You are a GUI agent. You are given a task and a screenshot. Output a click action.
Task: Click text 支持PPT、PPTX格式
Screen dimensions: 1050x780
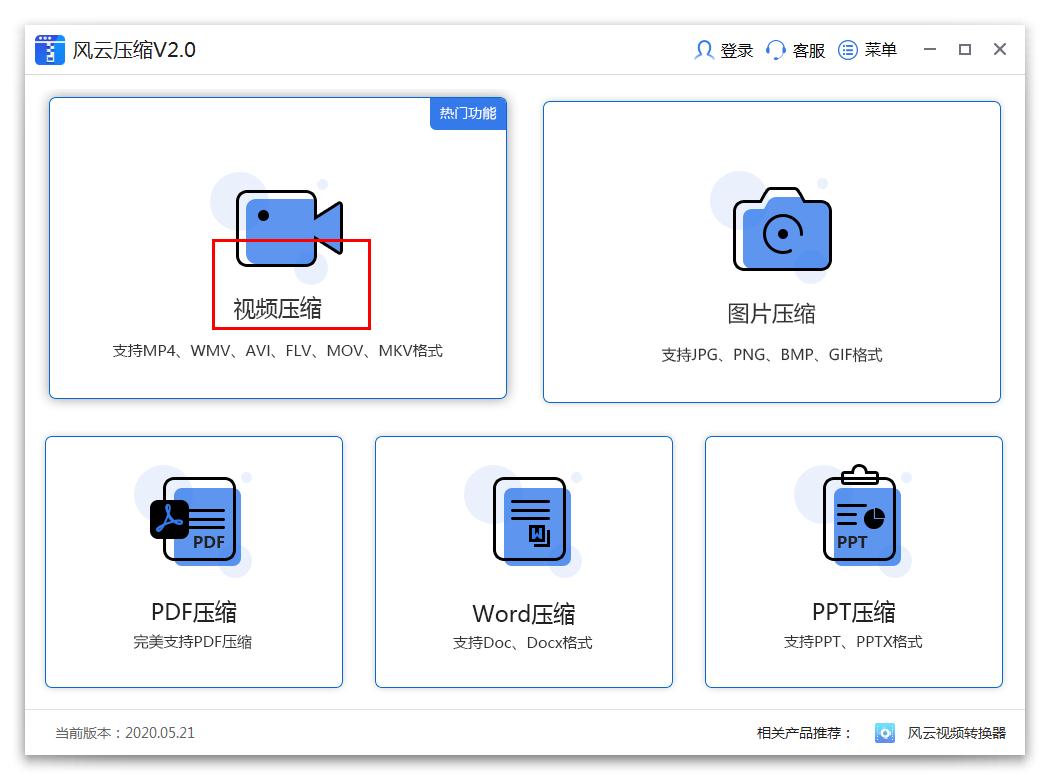[853, 642]
